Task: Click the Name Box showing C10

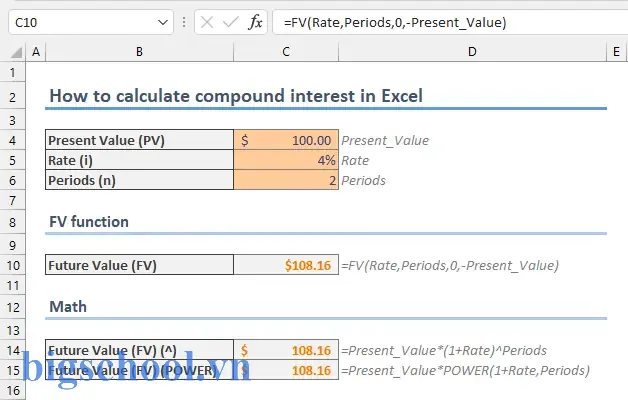Action: pyautogui.click(x=91, y=22)
